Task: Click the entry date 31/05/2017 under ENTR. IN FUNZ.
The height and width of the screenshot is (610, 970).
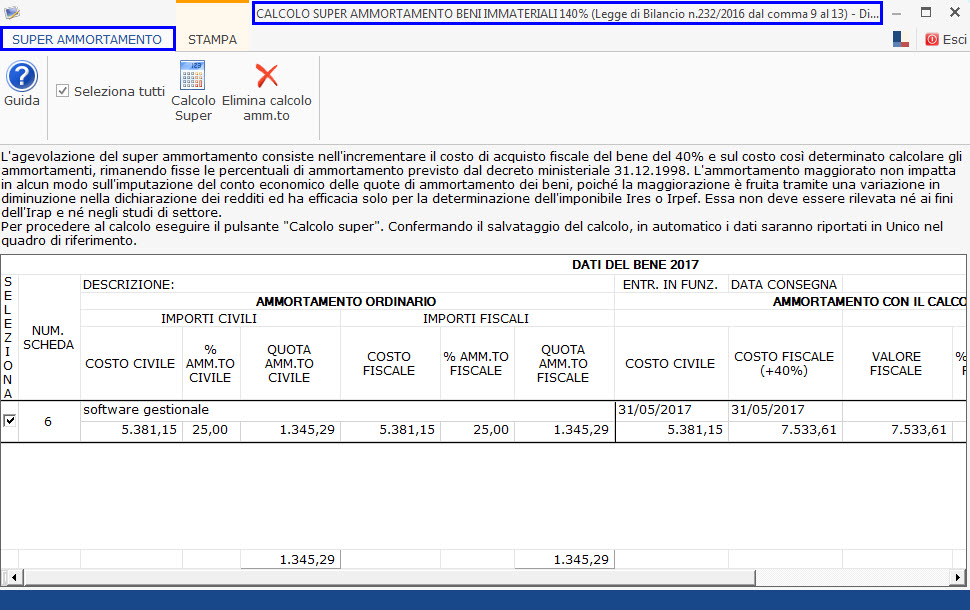Action: pos(656,410)
